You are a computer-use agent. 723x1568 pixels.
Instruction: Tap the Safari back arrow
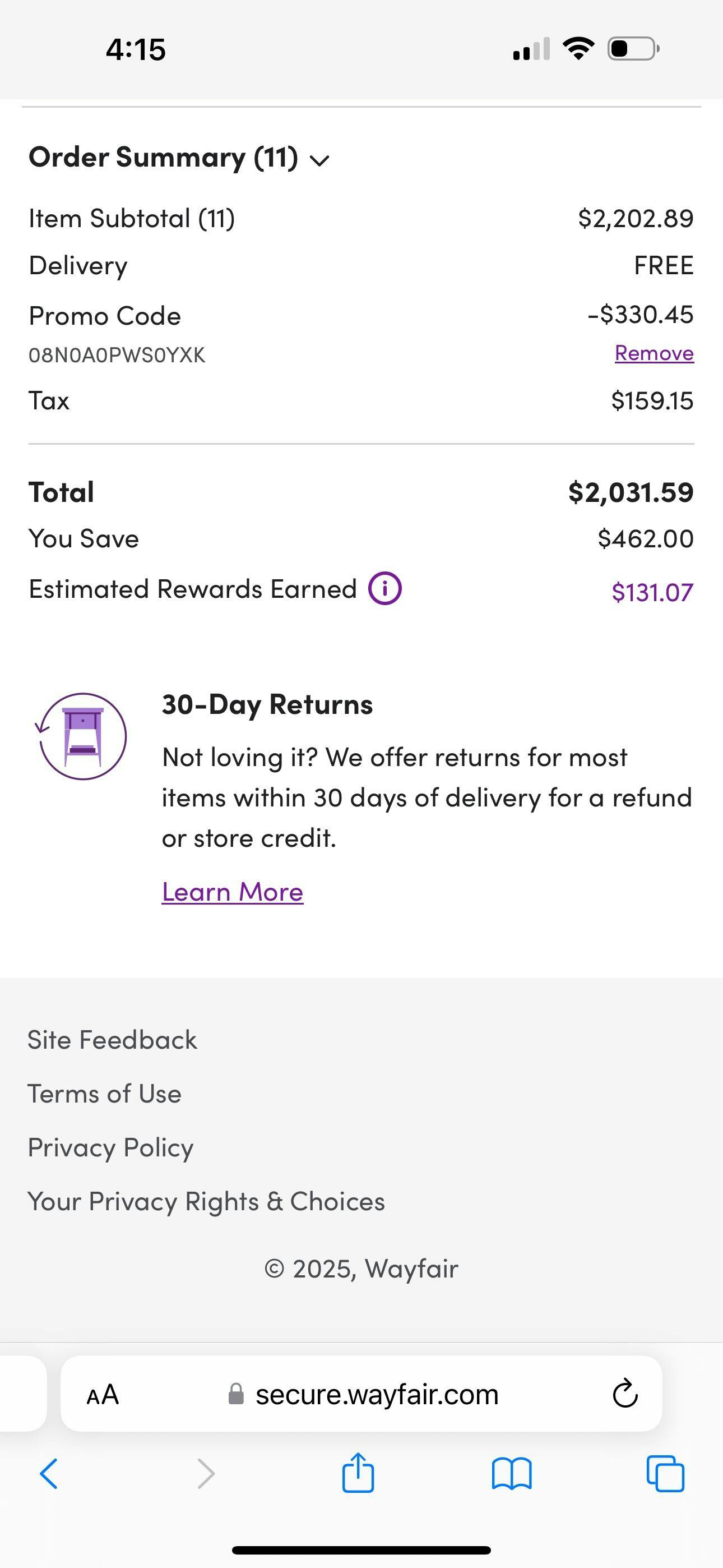[x=49, y=1474]
